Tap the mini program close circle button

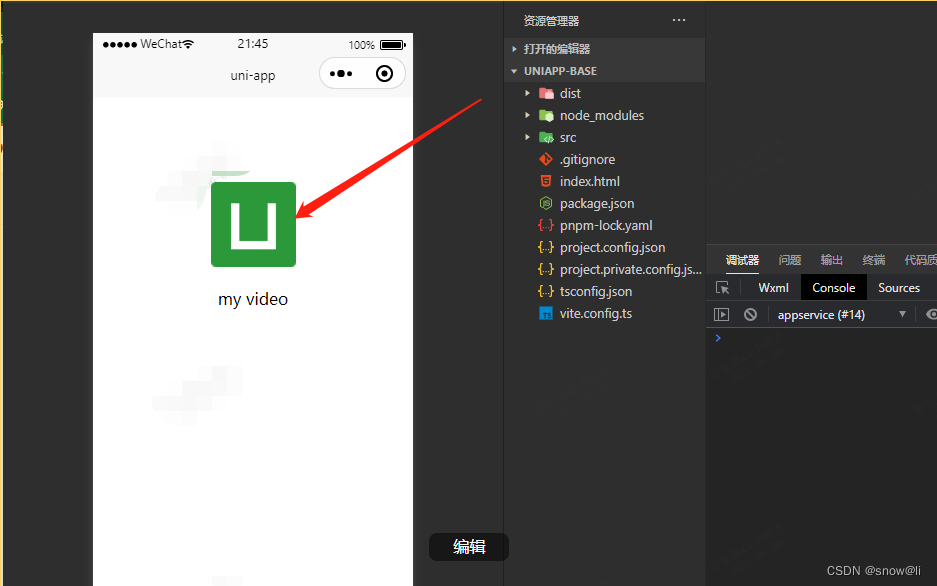pos(384,73)
